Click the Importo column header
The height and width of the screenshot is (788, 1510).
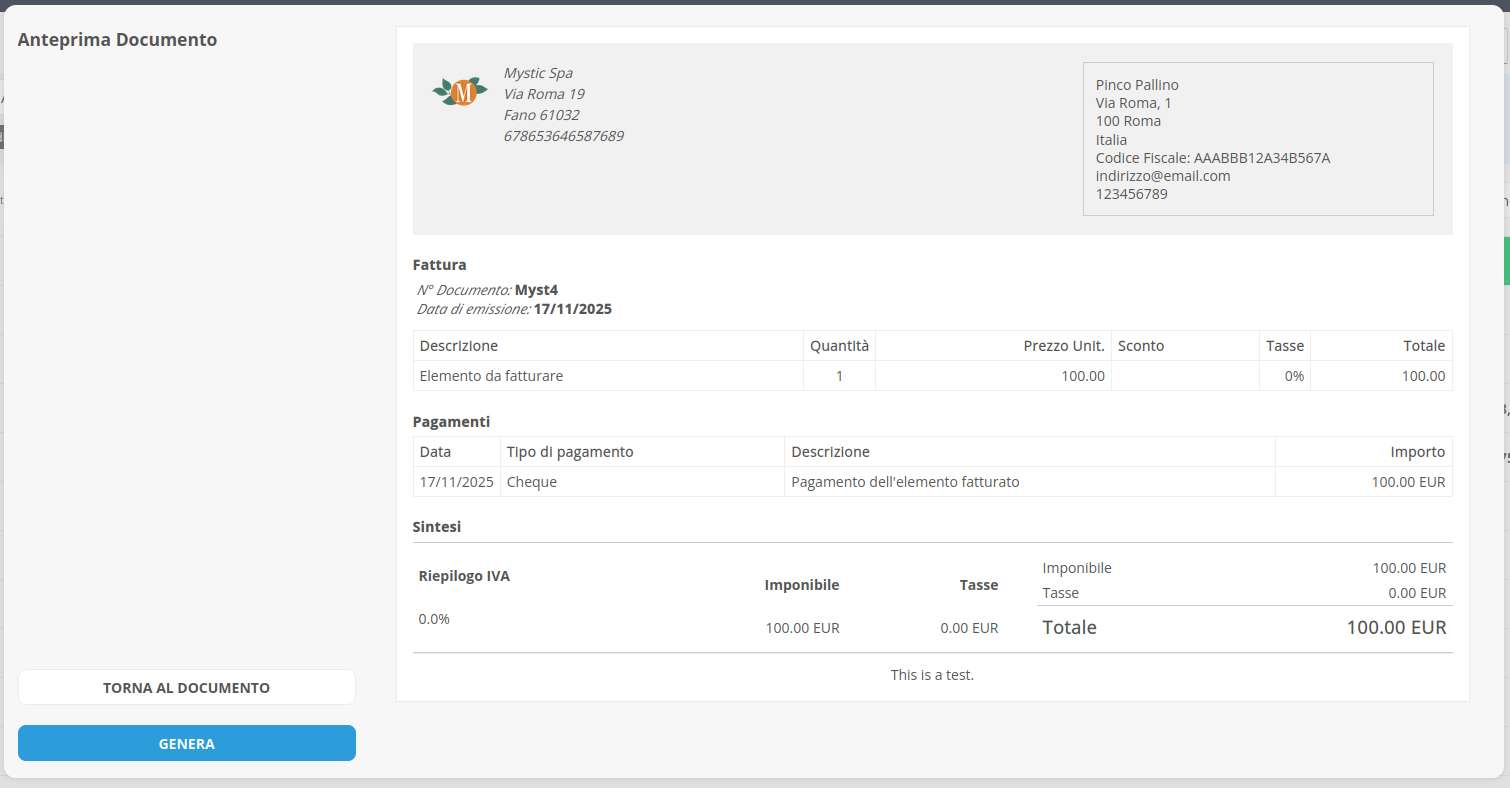pyautogui.click(x=1417, y=452)
